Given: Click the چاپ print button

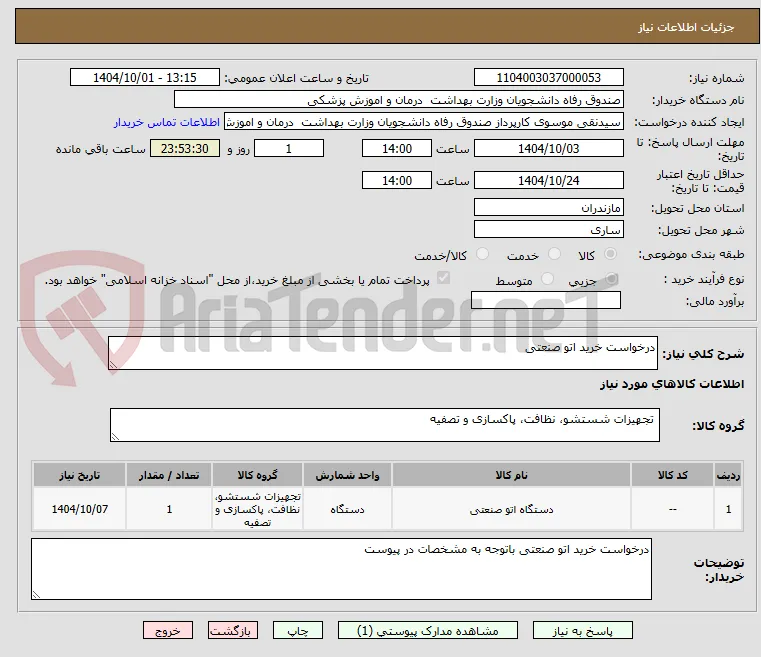Looking at the screenshot, I should (298, 630).
